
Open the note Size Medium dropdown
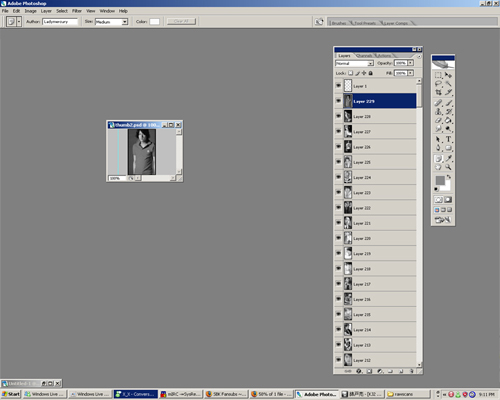(112, 22)
